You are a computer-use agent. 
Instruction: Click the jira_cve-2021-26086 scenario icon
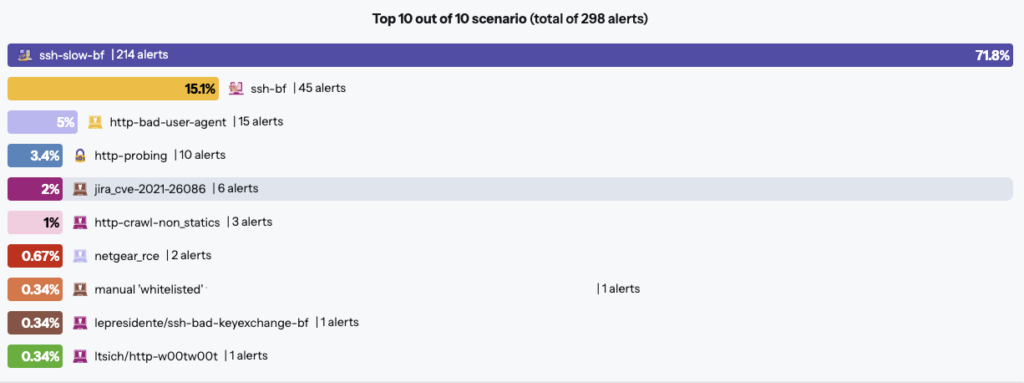pos(80,188)
